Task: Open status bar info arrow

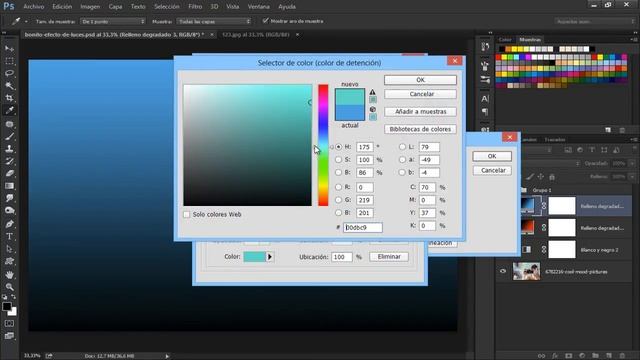Action: (167, 356)
